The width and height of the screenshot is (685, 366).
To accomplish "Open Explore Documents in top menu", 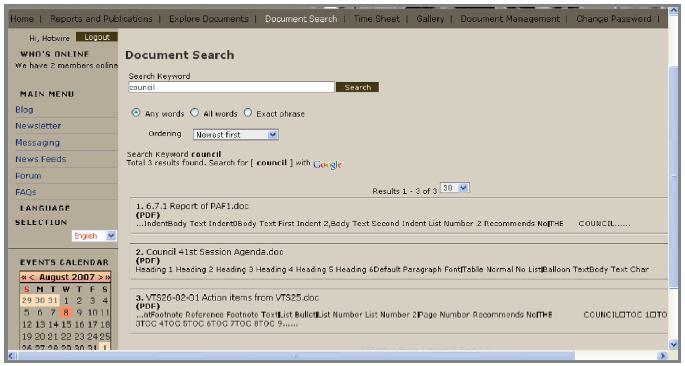I will point(209,19).
